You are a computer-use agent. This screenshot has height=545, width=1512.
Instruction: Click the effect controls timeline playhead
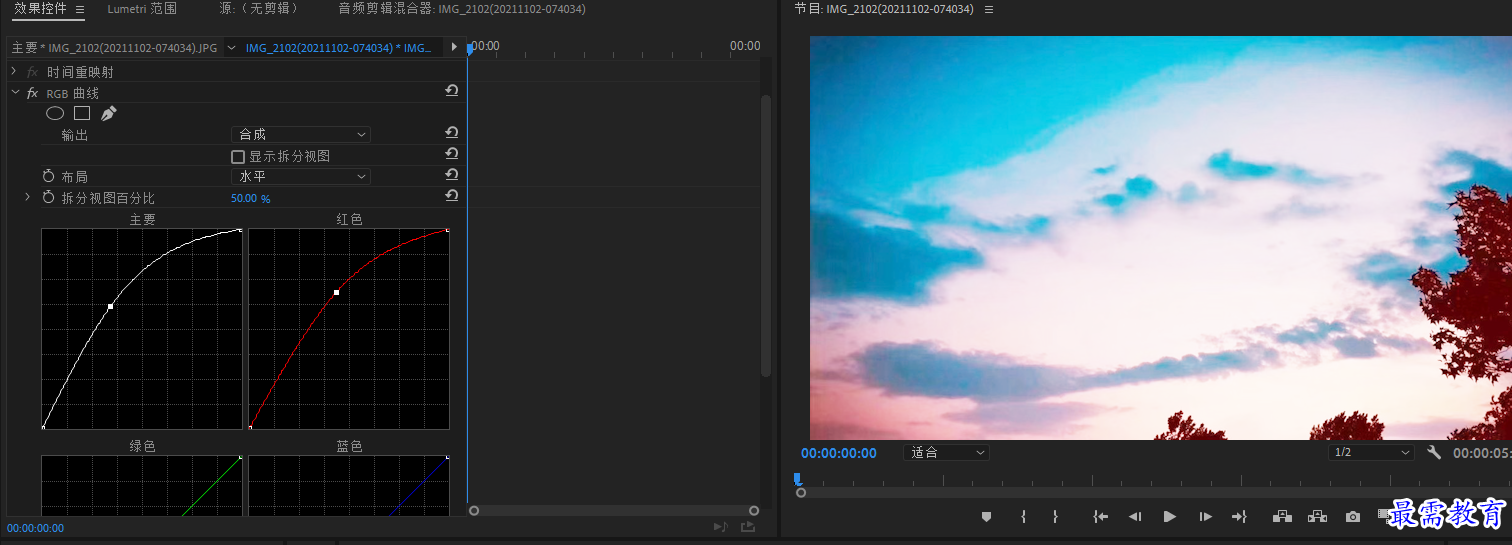(x=470, y=48)
